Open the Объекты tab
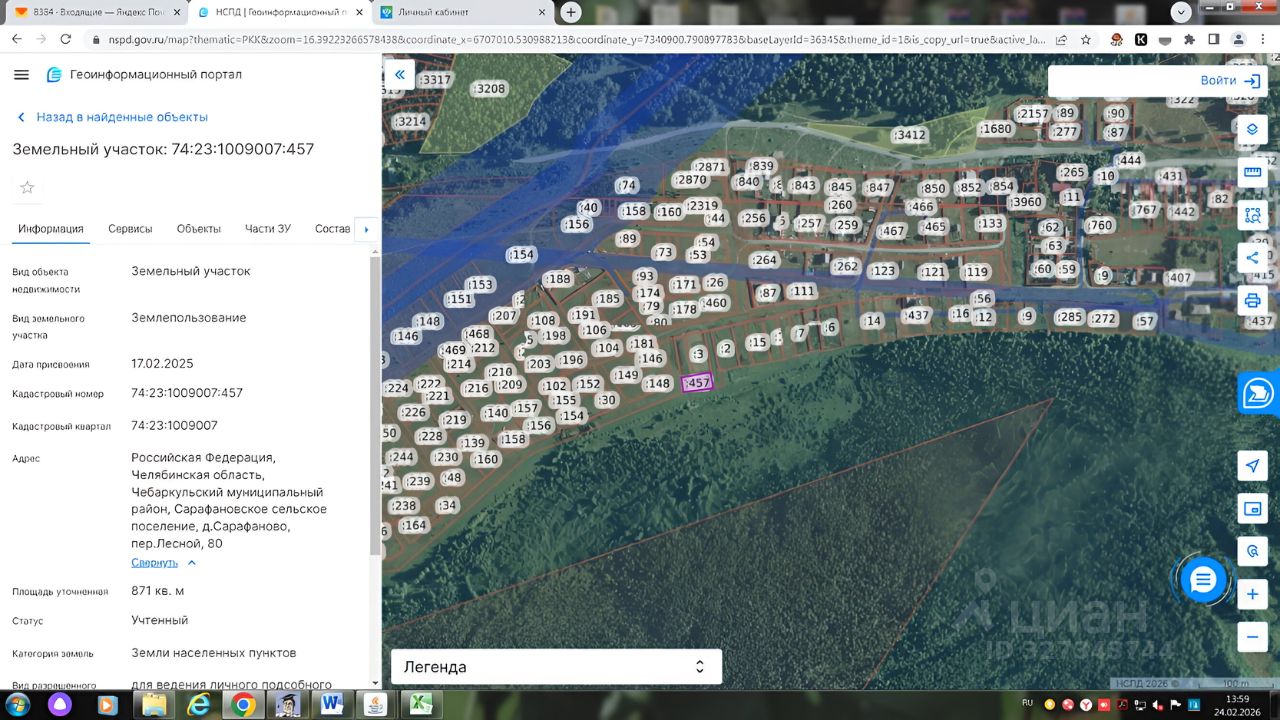 click(198, 229)
